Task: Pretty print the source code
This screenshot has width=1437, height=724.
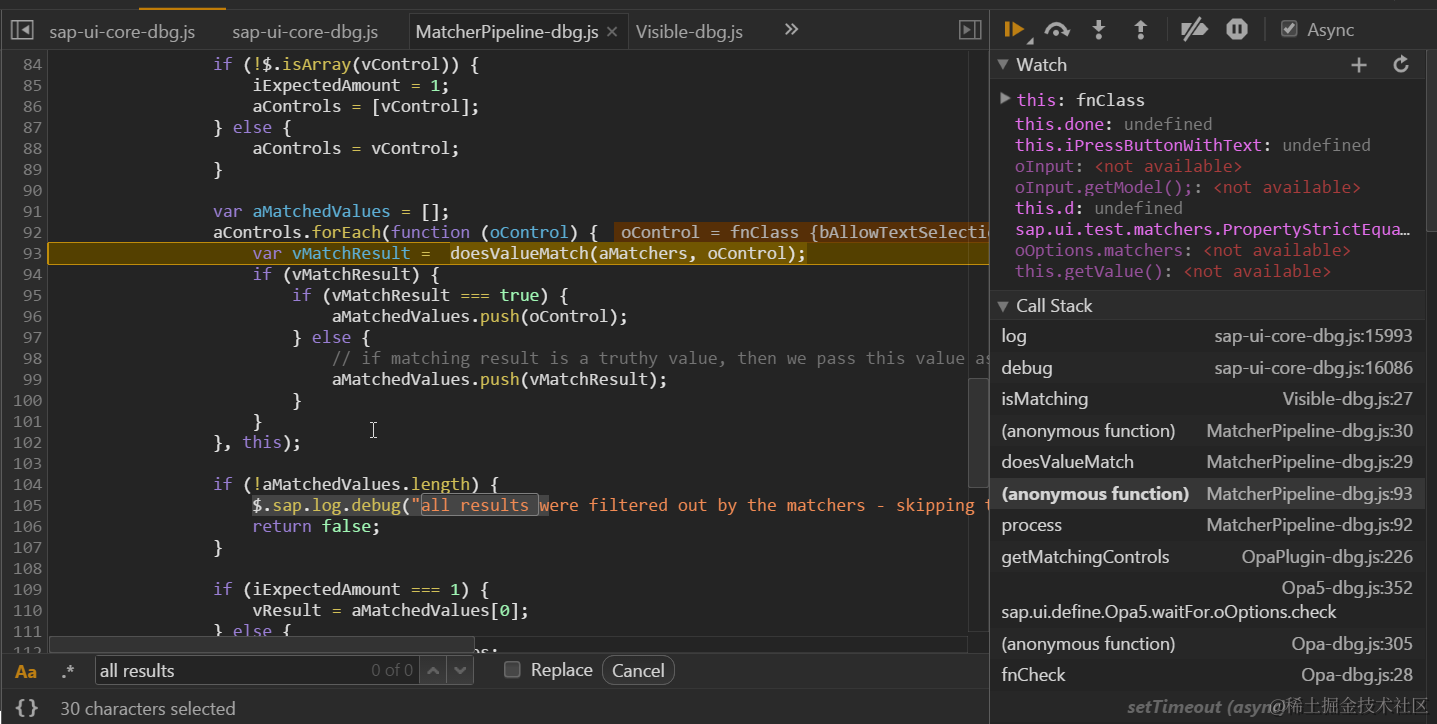Action: (x=27, y=708)
